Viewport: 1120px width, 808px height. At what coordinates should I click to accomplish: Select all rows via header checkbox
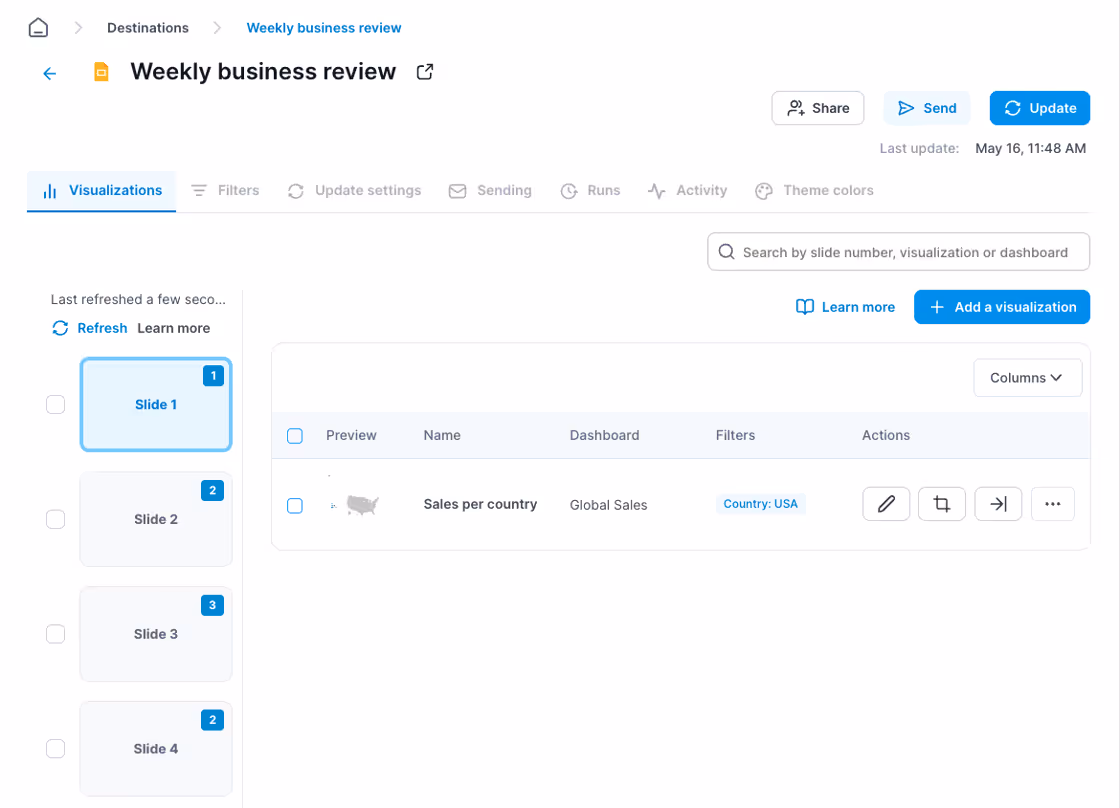[295, 436]
